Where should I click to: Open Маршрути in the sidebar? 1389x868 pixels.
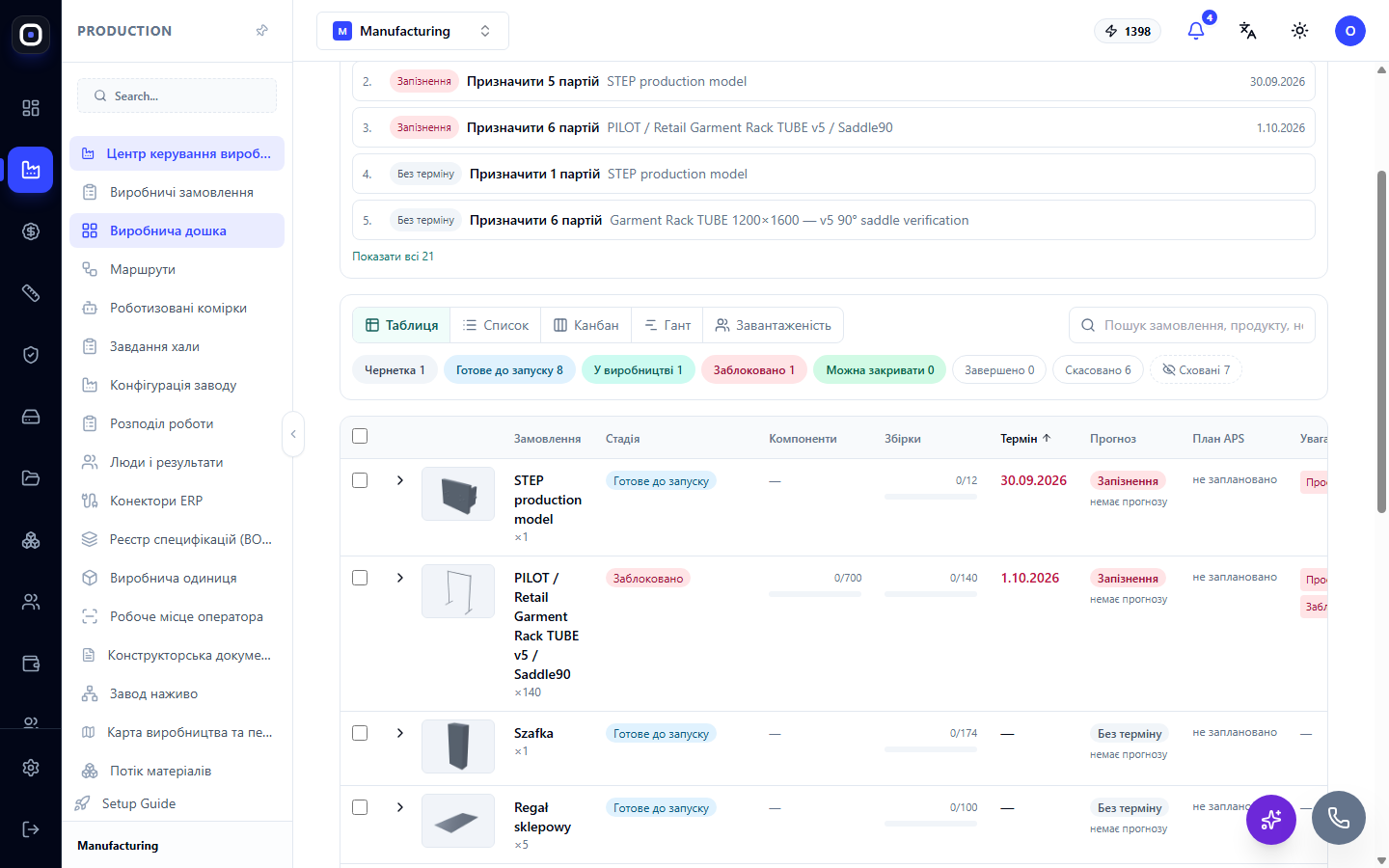click(177, 269)
